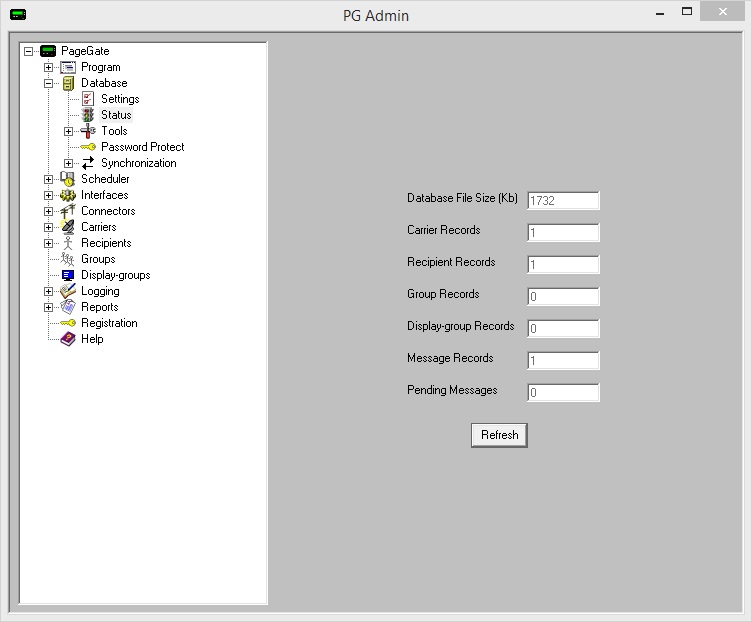Click the Recipient Records label
This screenshot has height=622, width=752.
[x=451, y=262]
